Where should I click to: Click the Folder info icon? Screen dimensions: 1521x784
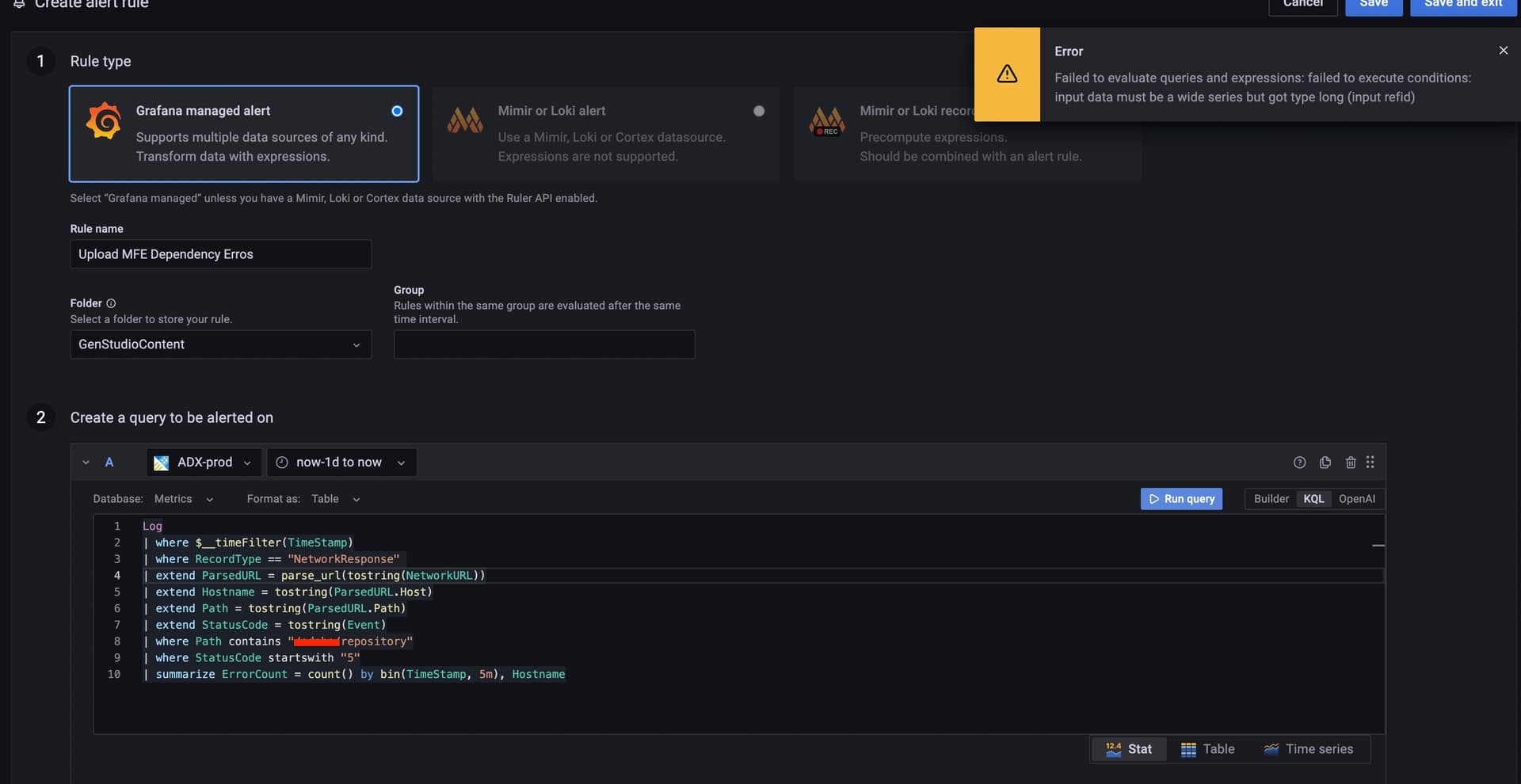(111, 303)
